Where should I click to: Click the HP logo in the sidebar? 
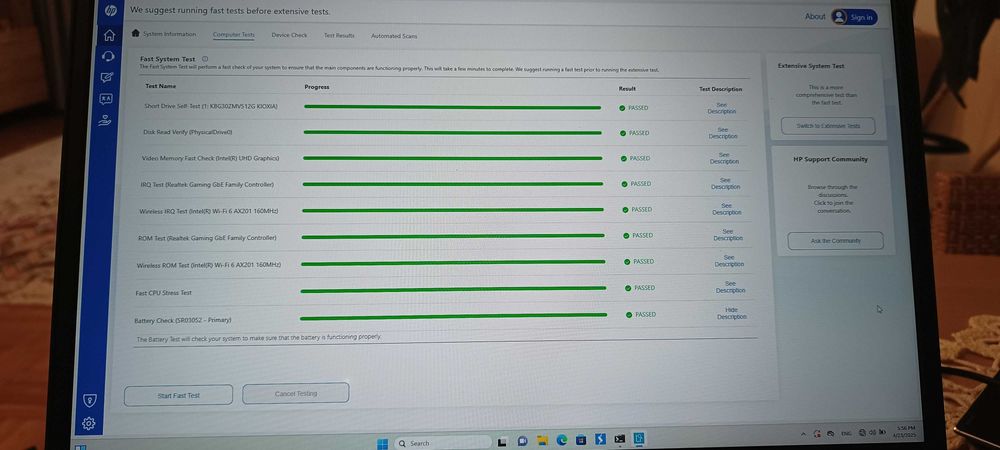tap(111, 11)
